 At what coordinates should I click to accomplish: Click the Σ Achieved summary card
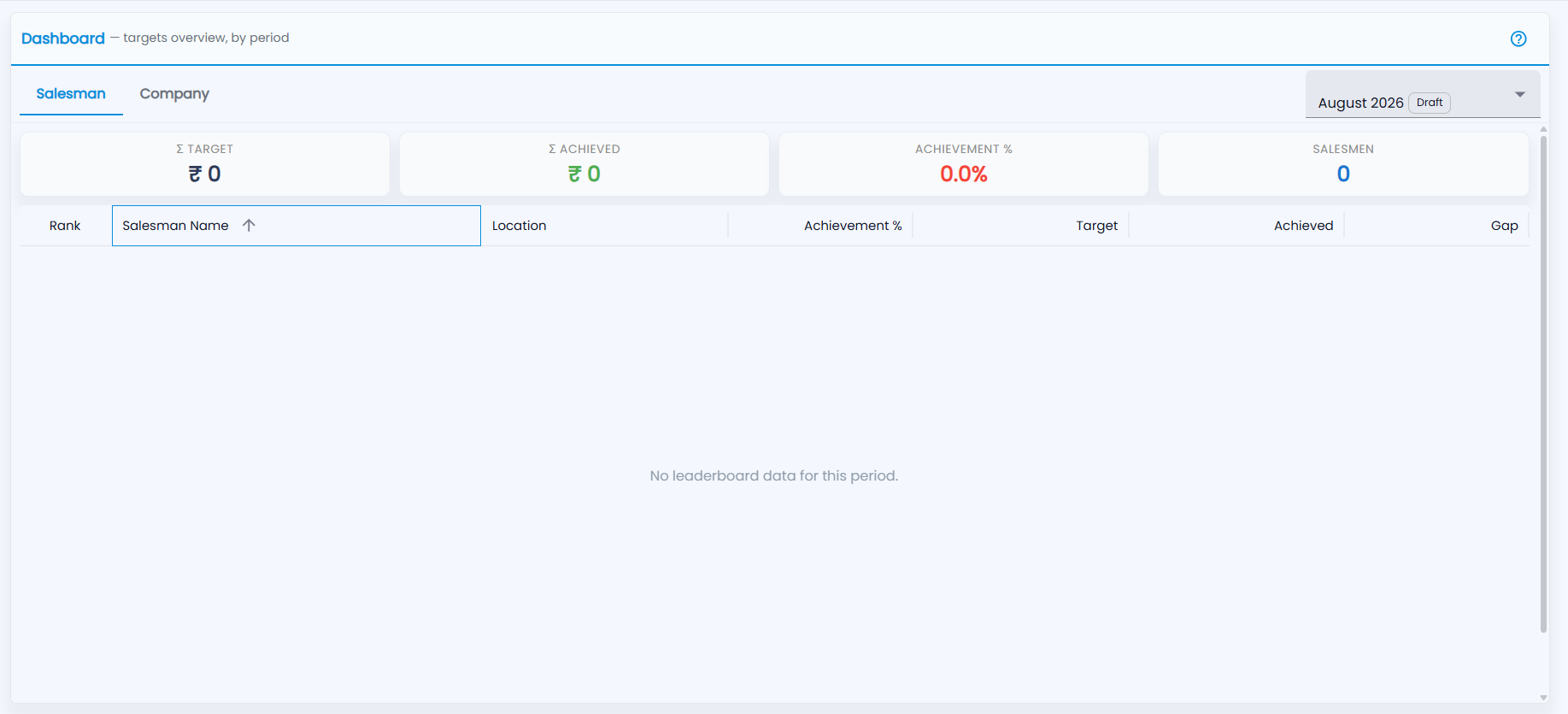[584, 164]
